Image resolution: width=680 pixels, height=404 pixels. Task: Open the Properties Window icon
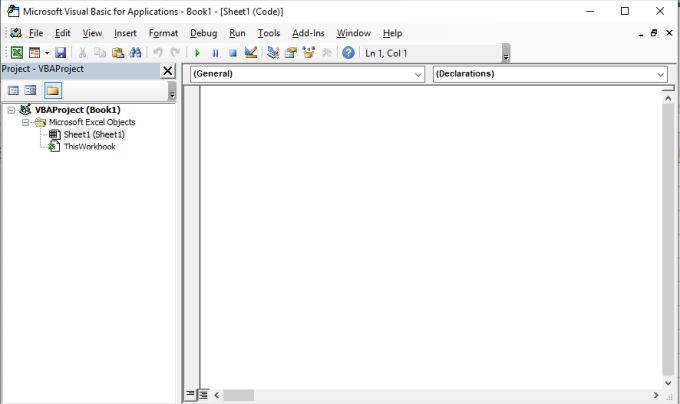click(x=291, y=53)
